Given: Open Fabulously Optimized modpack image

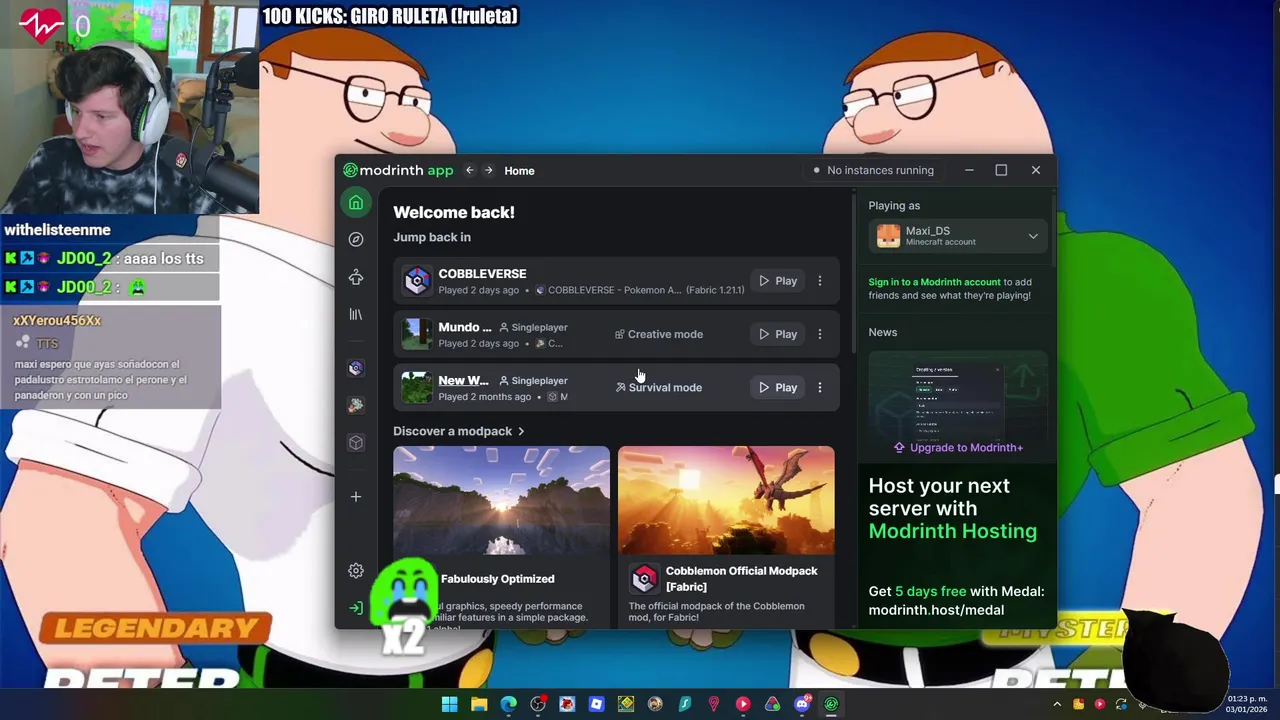Looking at the screenshot, I should pos(501,500).
